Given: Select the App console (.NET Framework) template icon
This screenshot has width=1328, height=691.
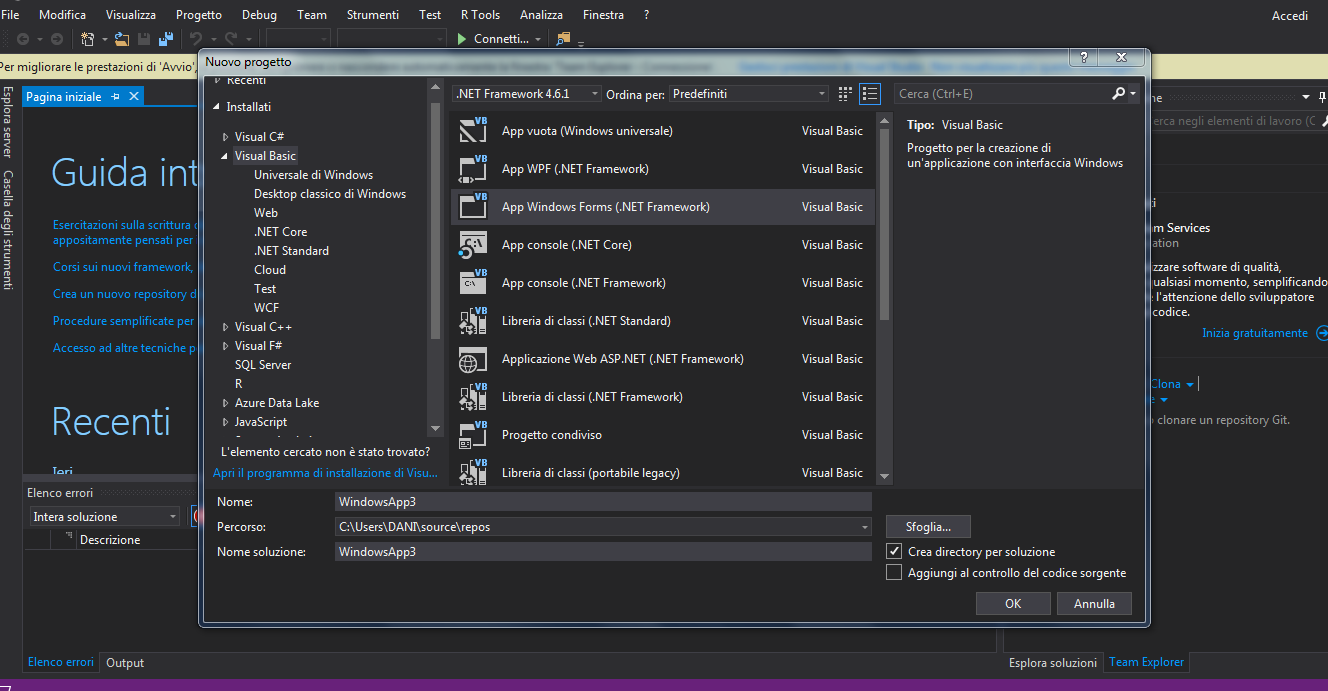Looking at the screenshot, I should point(472,282).
